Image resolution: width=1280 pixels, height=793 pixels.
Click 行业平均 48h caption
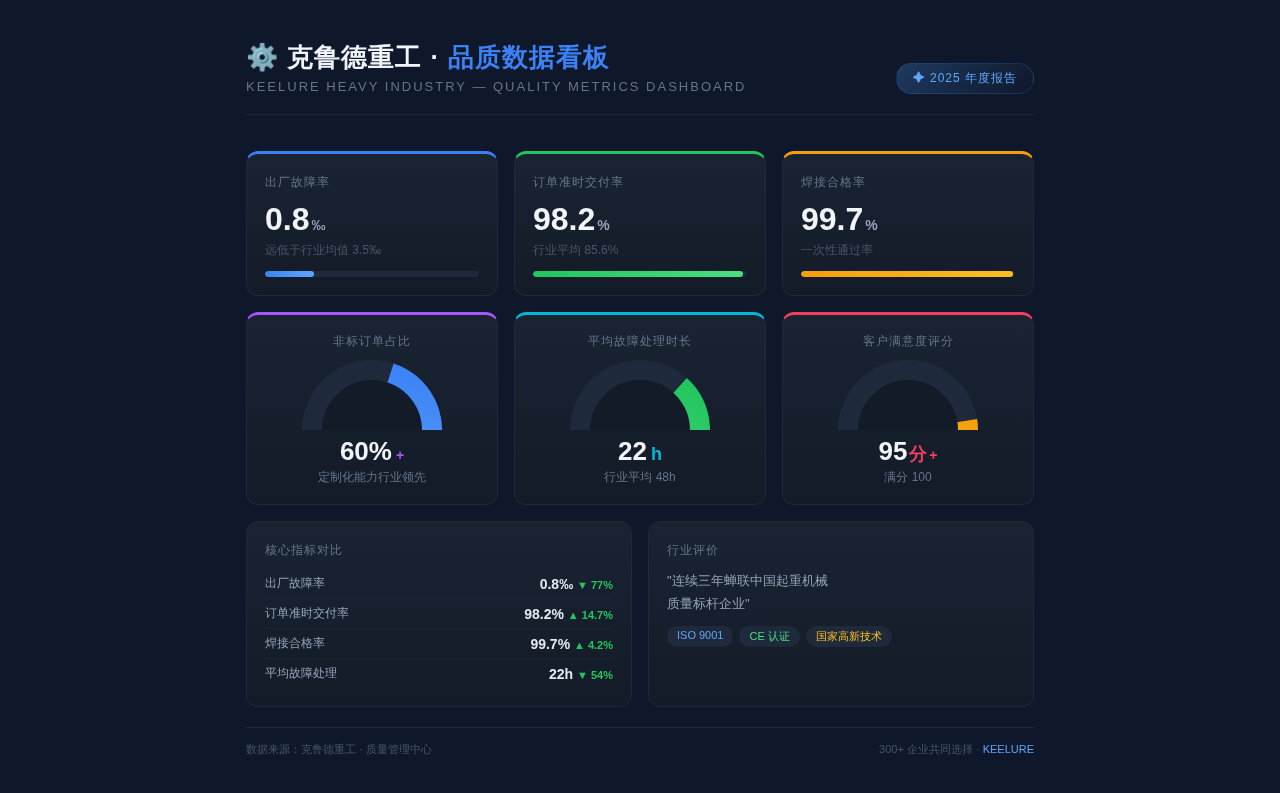(640, 478)
